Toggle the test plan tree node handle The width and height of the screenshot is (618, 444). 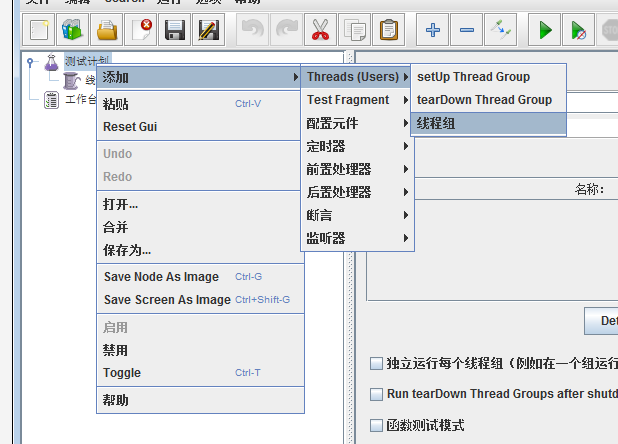coord(30,61)
